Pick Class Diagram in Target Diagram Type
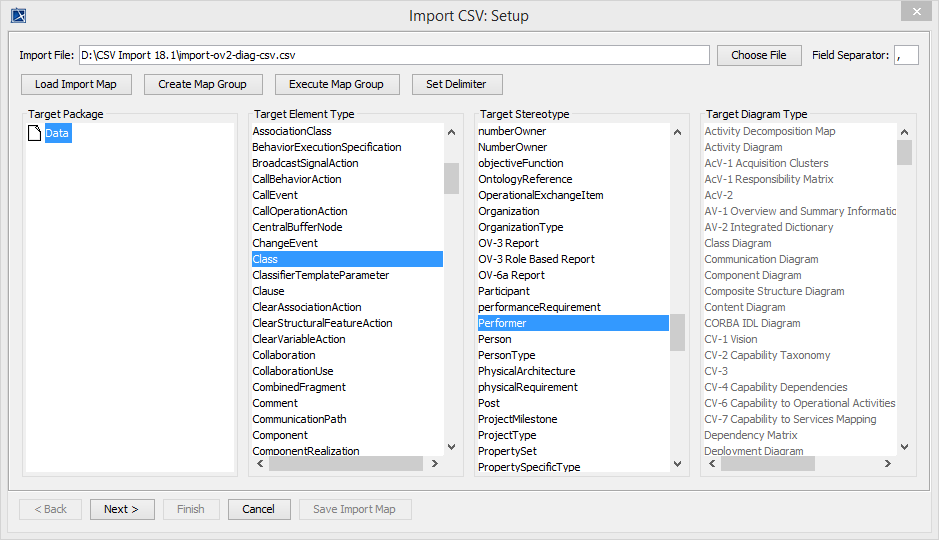Screen dimensions: 939x540 pyautogui.click(x=737, y=243)
